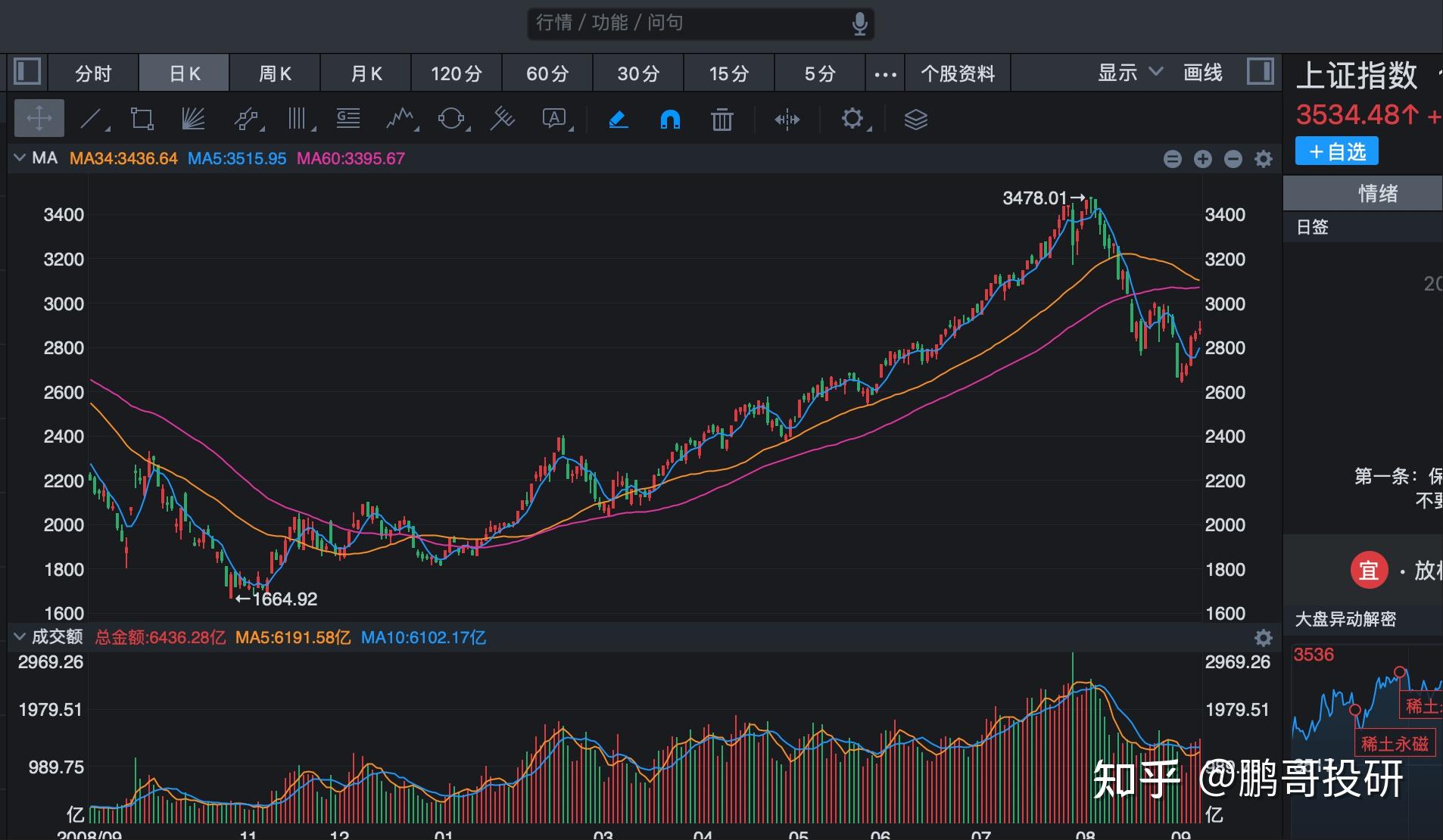
Task: Toggle the blue magnet snap mode
Action: [670, 119]
